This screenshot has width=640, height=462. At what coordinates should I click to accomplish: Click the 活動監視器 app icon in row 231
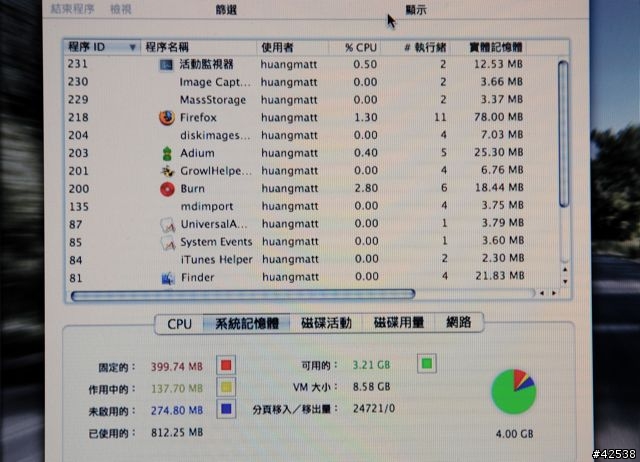(x=166, y=64)
